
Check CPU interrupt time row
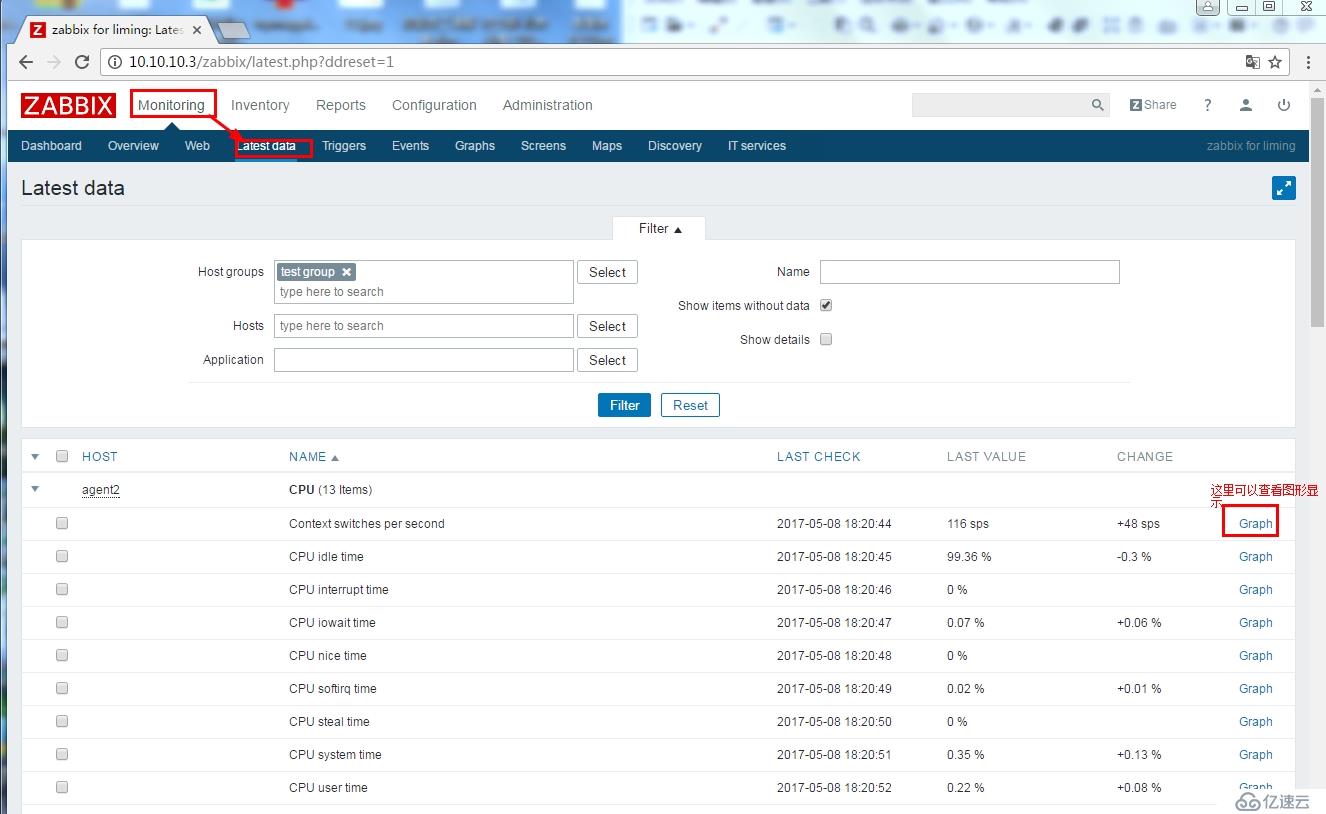tap(62, 589)
